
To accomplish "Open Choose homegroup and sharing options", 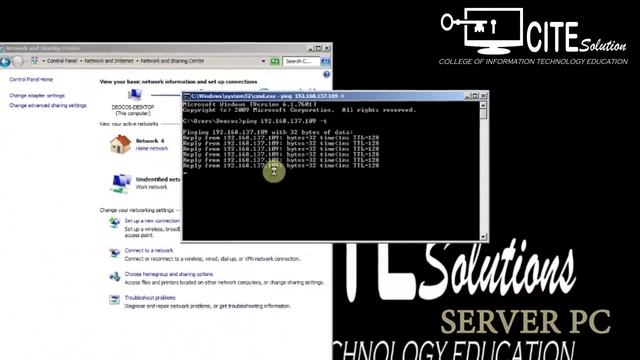I will click(x=169, y=274).
